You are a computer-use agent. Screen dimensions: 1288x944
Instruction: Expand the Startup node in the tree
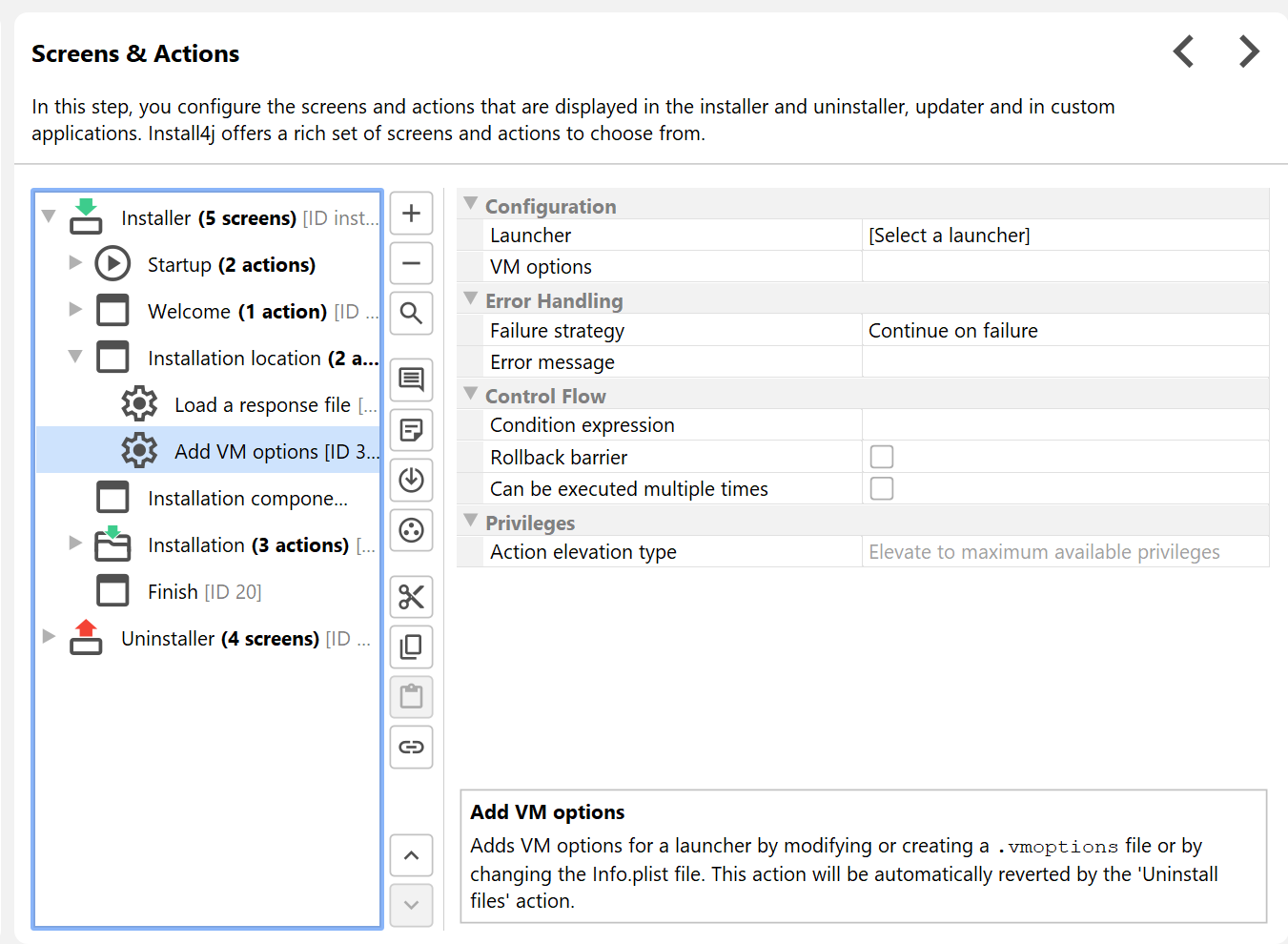pos(75,263)
